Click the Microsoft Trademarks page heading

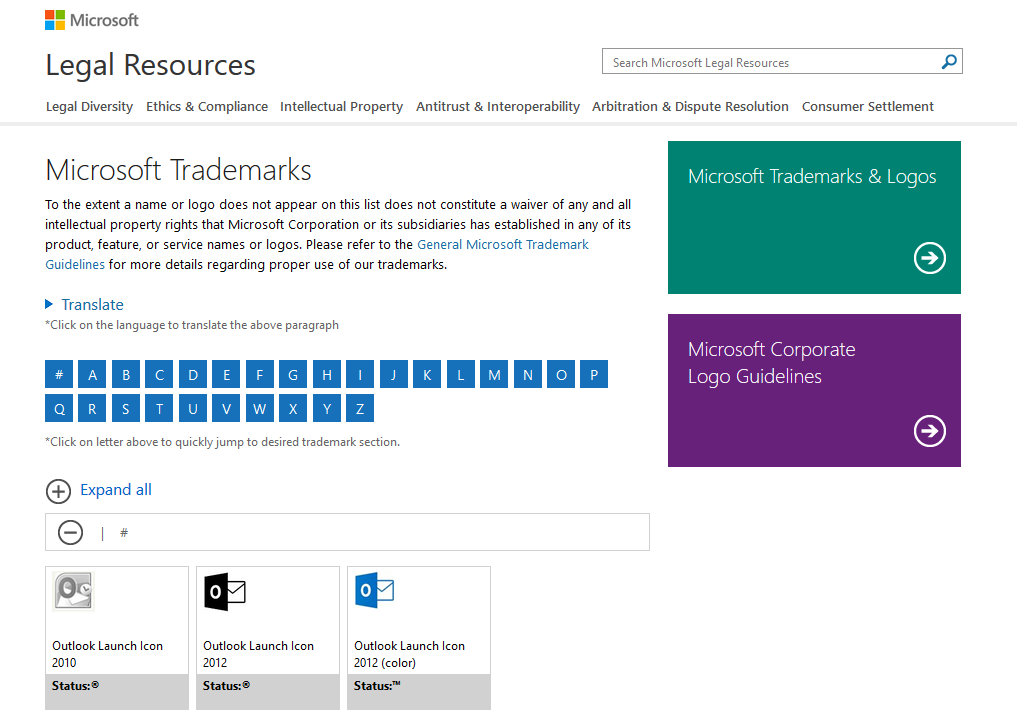178,170
